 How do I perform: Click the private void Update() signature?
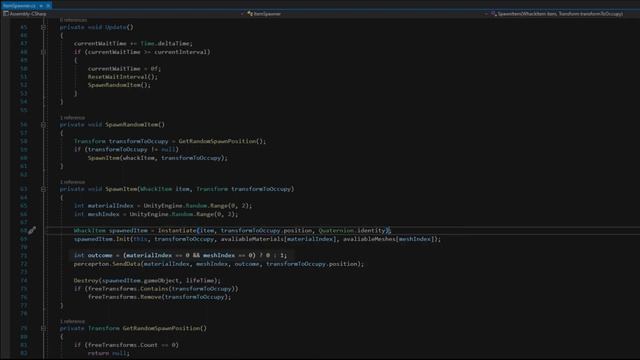97,27
